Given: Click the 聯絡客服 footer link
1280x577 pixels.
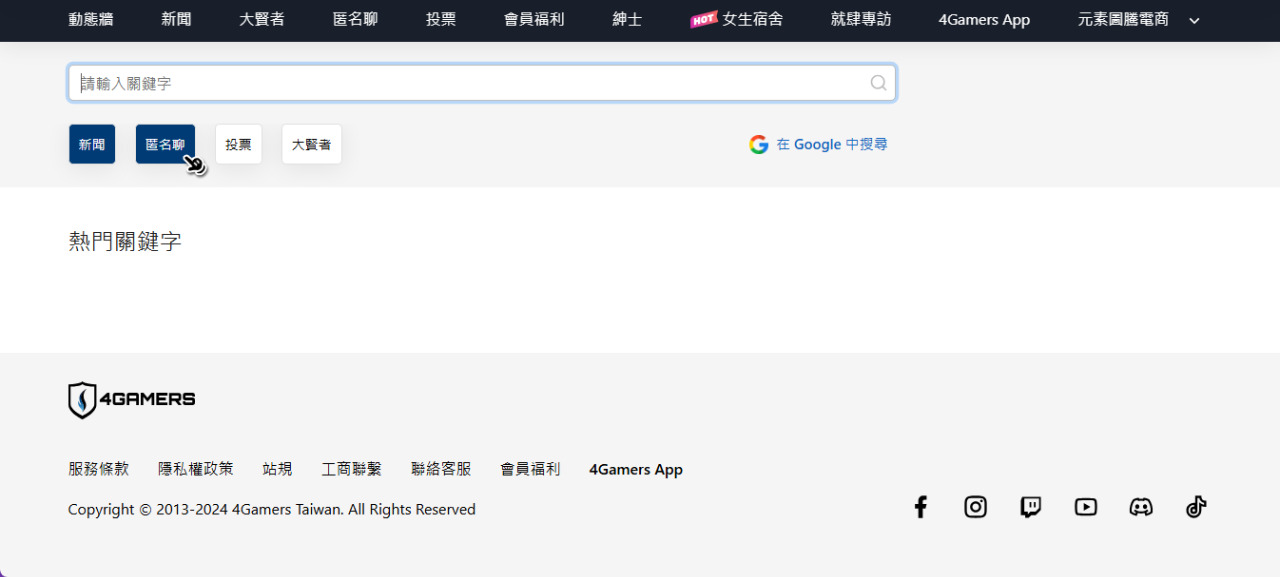Looking at the screenshot, I should (441, 469).
